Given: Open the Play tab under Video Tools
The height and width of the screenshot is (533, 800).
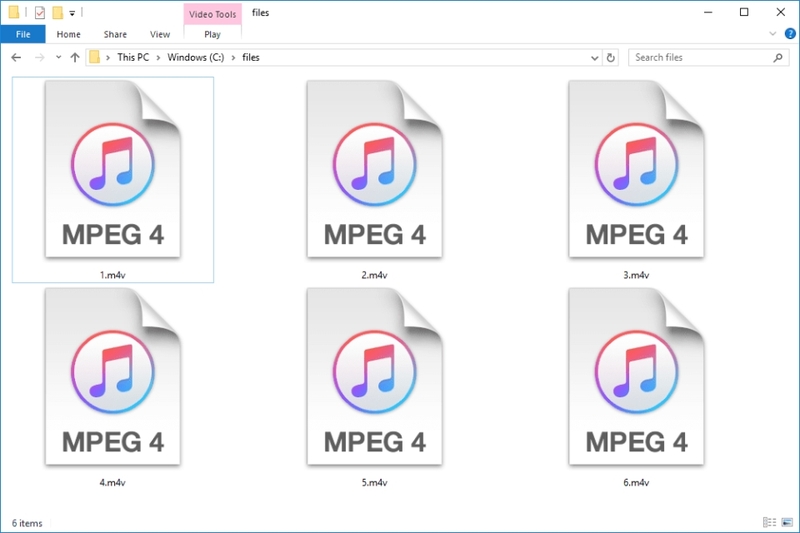Looking at the screenshot, I should [212, 33].
